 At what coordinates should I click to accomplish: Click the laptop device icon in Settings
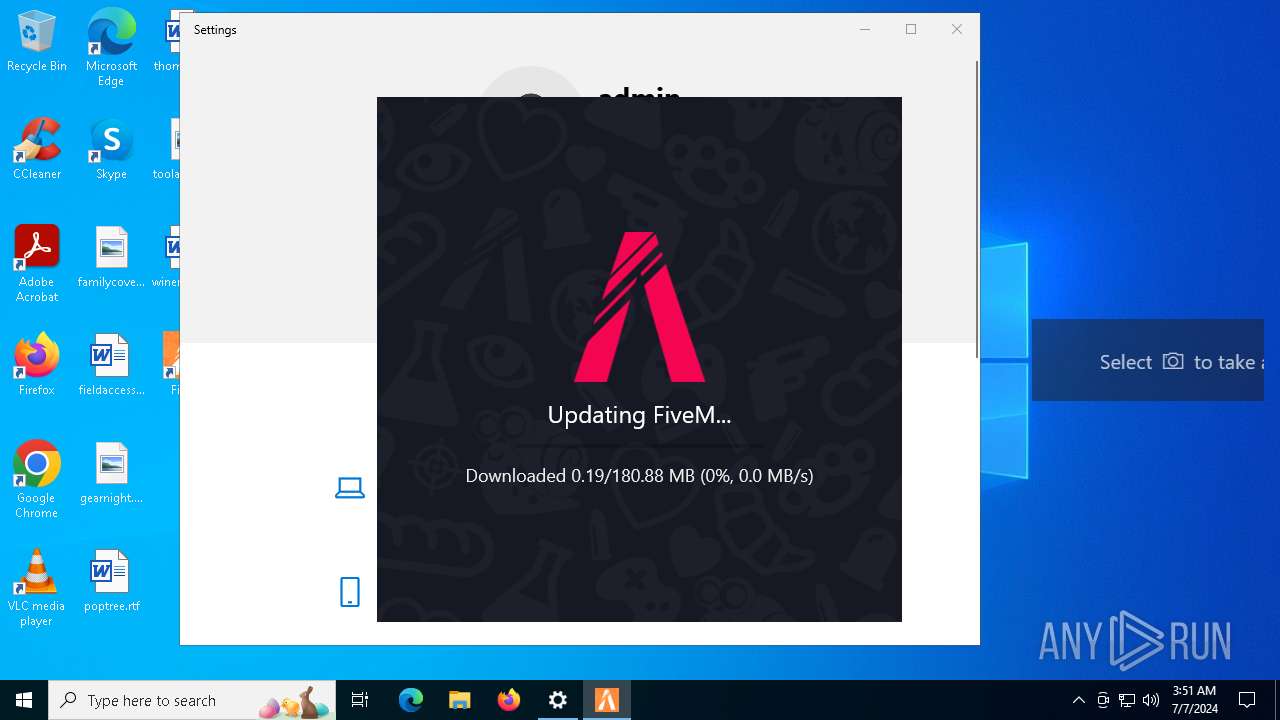click(349, 488)
